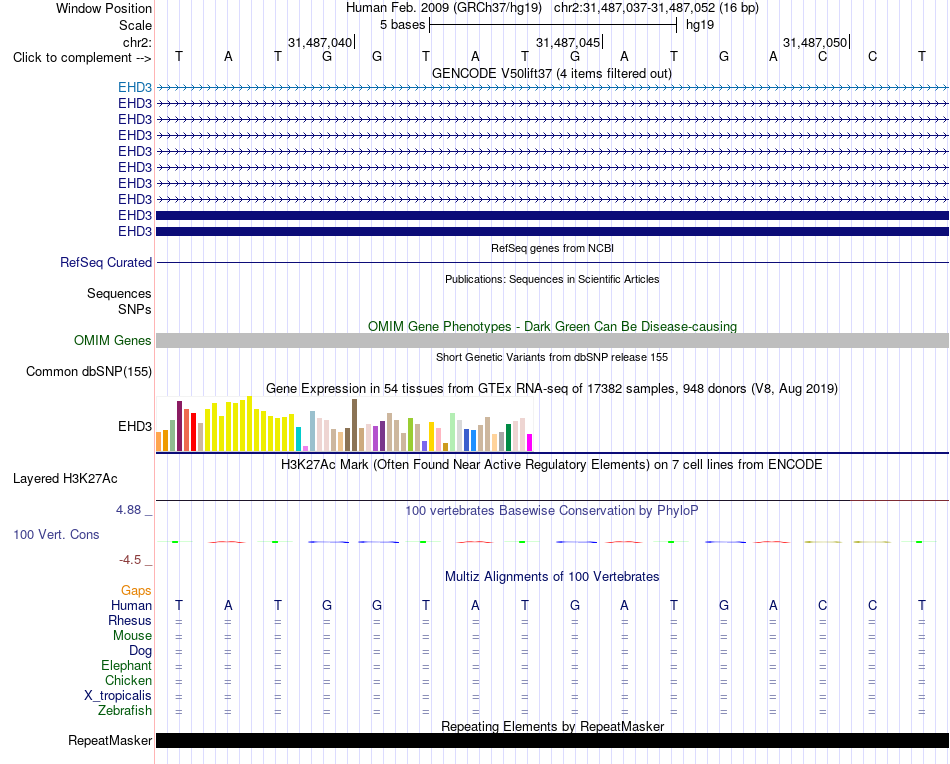
Task: Click the bright red GTEx expression bar
Action: (x=193, y=433)
